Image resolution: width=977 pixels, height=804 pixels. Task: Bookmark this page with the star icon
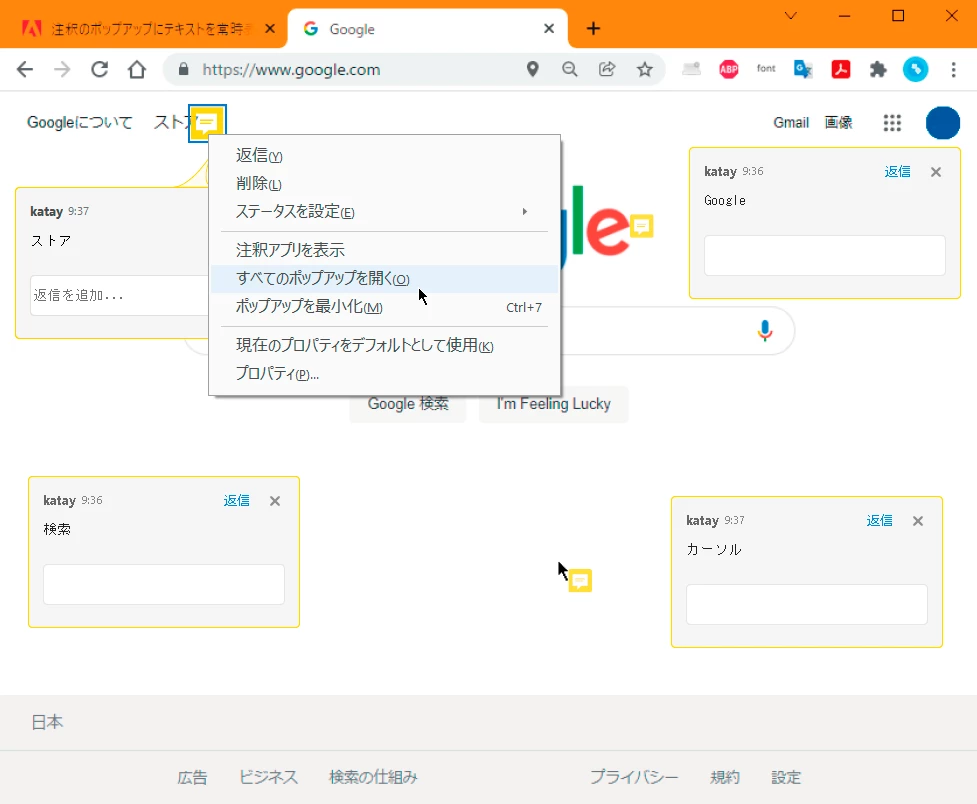click(x=645, y=69)
